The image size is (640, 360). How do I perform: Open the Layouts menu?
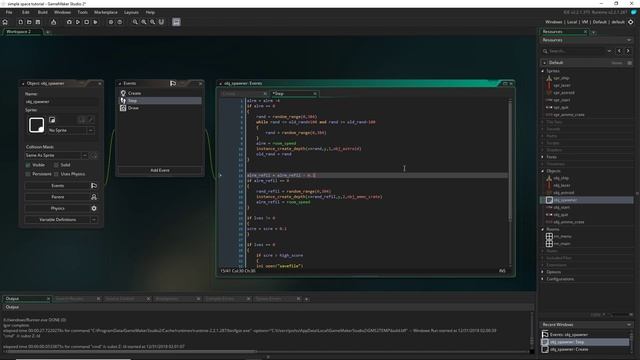tap(131, 12)
